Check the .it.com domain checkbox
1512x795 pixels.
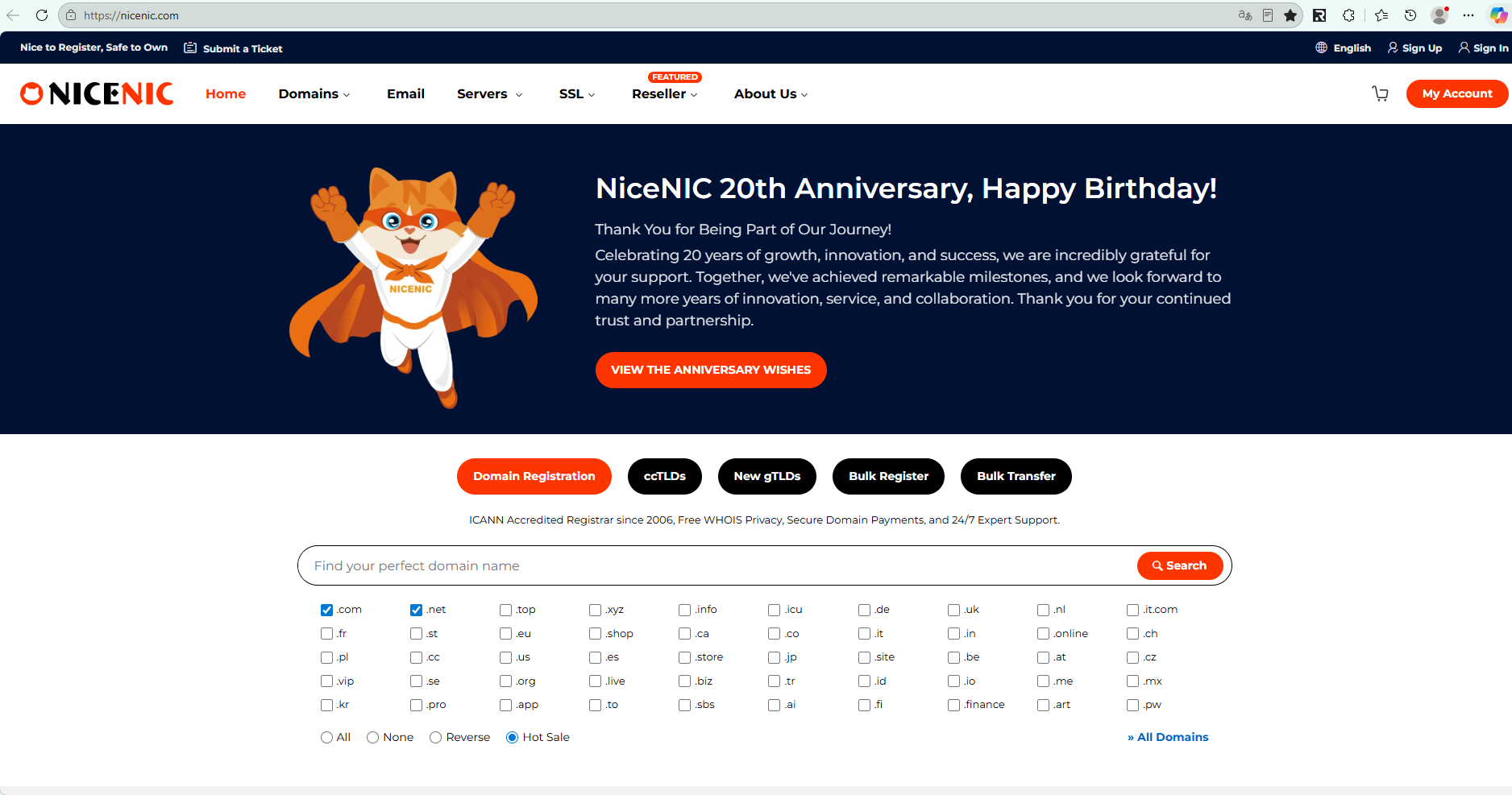click(1132, 610)
